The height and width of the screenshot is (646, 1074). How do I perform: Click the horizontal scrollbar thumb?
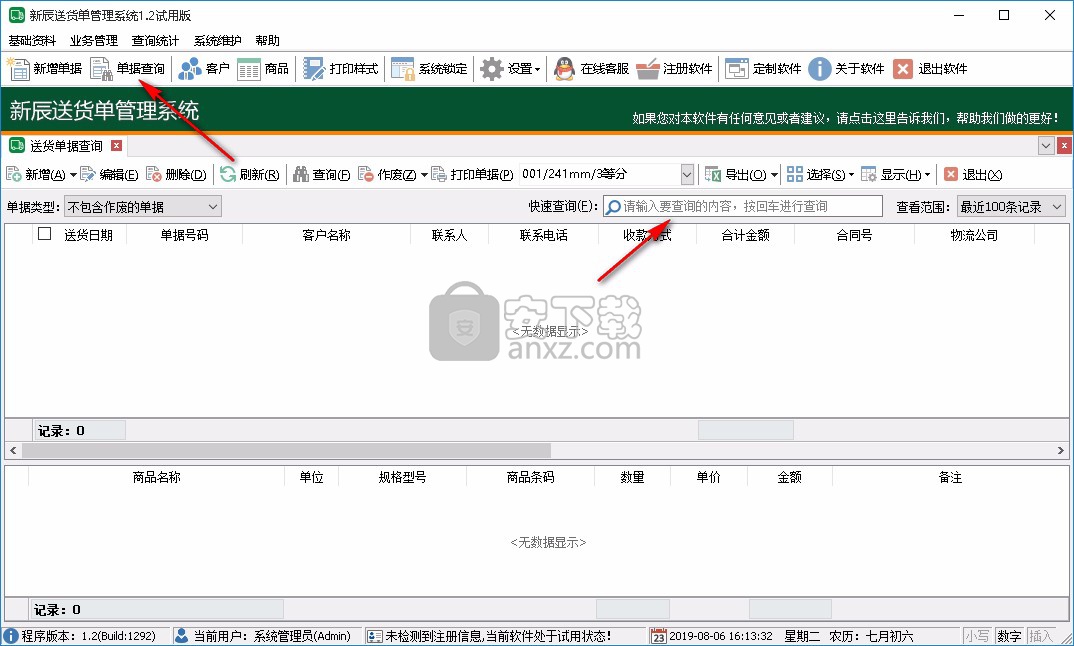coord(286,450)
